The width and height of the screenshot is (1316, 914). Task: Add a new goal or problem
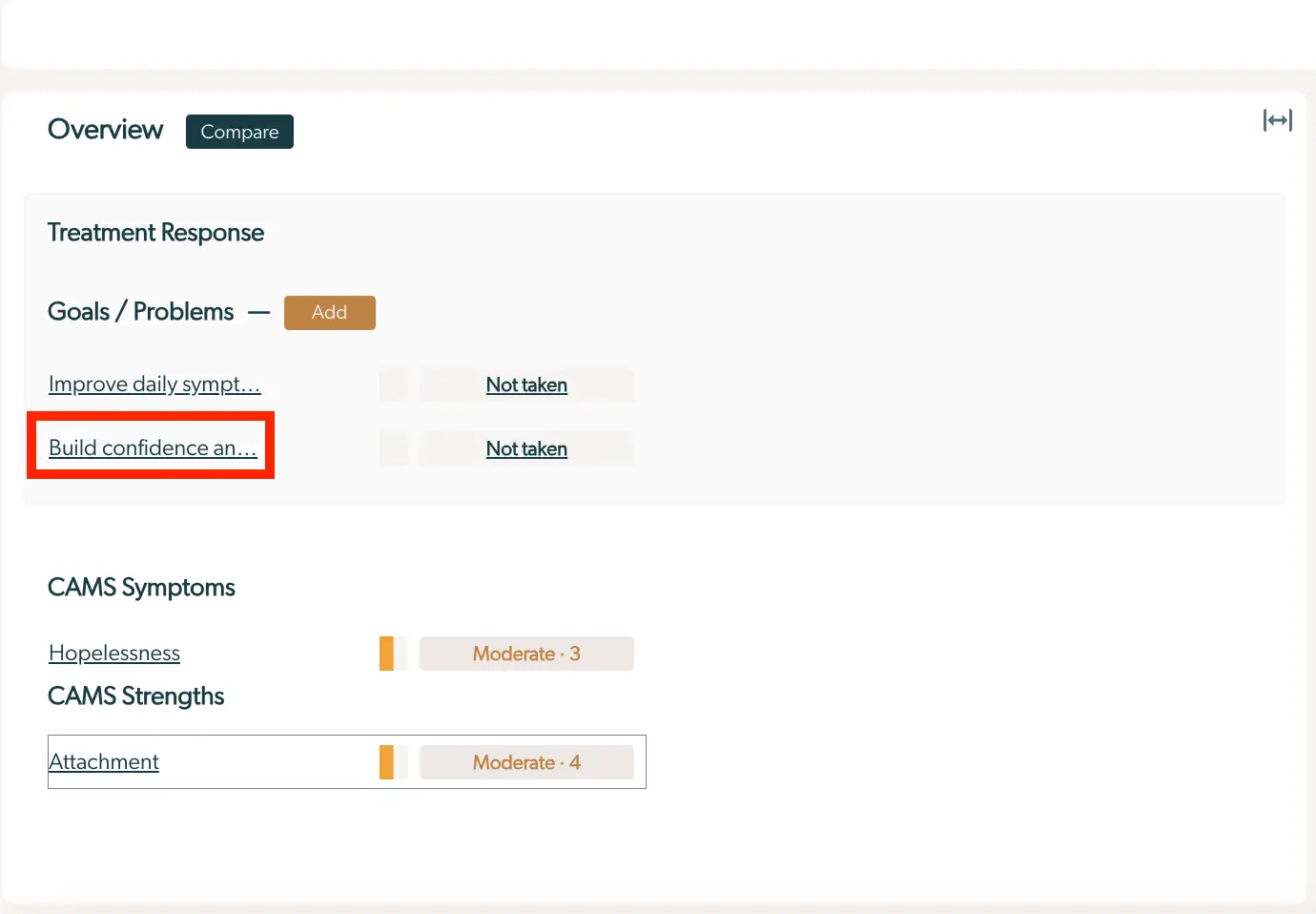click(329, 312)
